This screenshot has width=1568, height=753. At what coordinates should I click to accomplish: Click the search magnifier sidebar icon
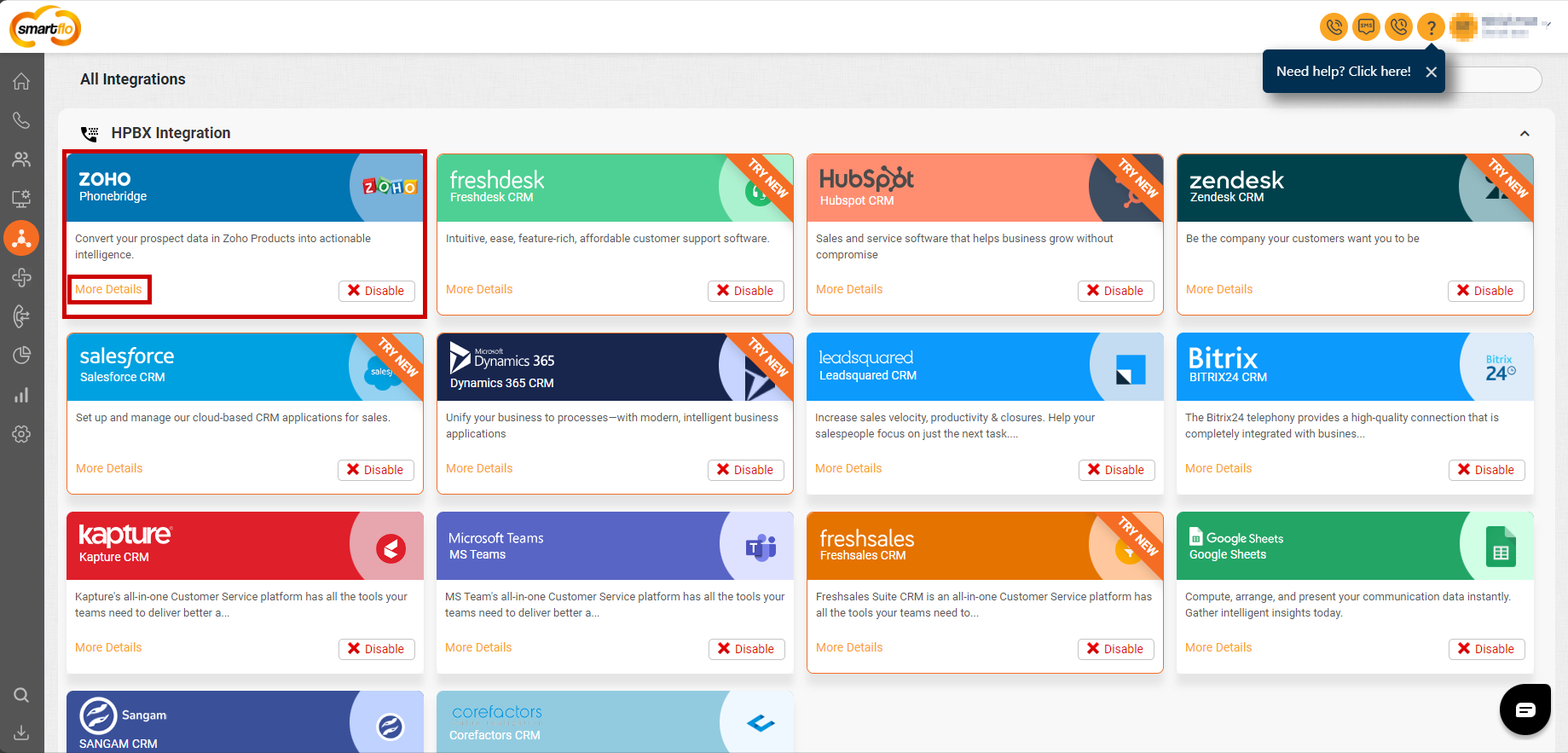[21, 695]
